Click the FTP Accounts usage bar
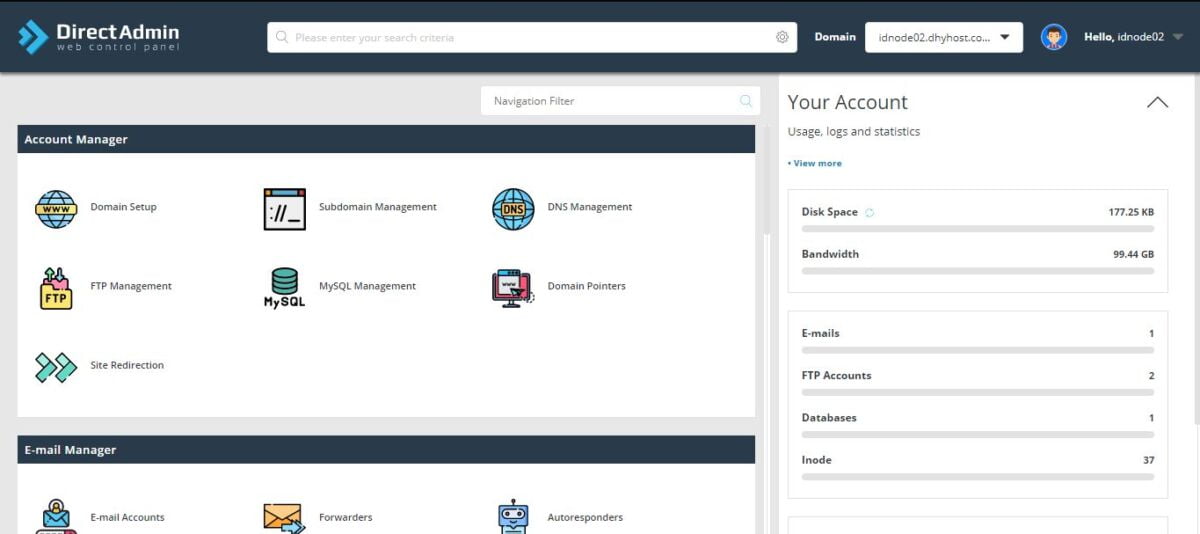 pyautogui.click(x=978, y=392)
